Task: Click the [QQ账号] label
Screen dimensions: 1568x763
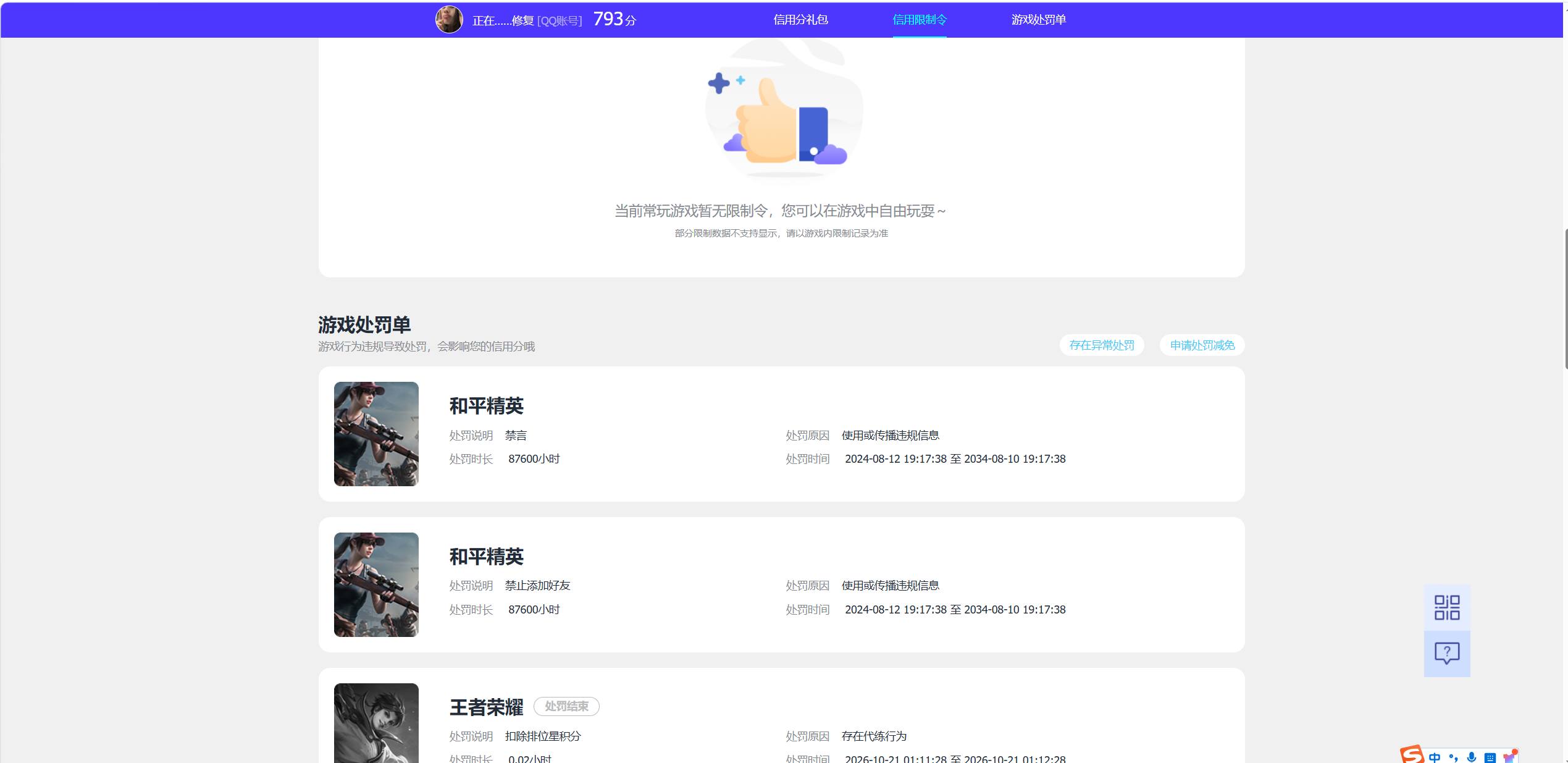Action: click(x=560, y=21)
